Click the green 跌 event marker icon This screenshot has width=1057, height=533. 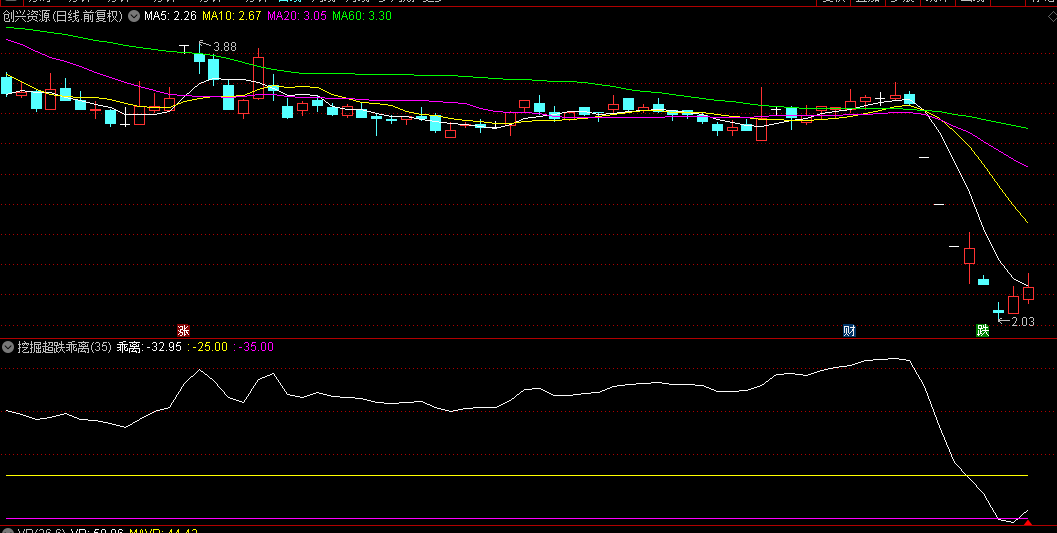point(983,331)
